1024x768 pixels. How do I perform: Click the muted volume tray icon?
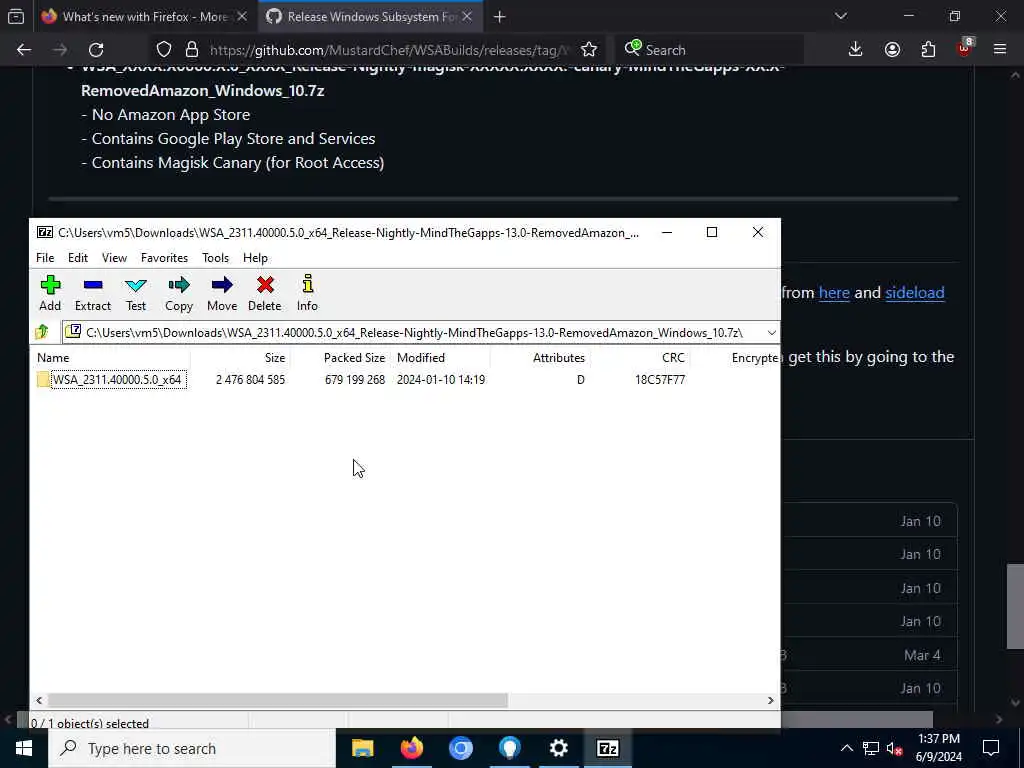click(894, 749)
